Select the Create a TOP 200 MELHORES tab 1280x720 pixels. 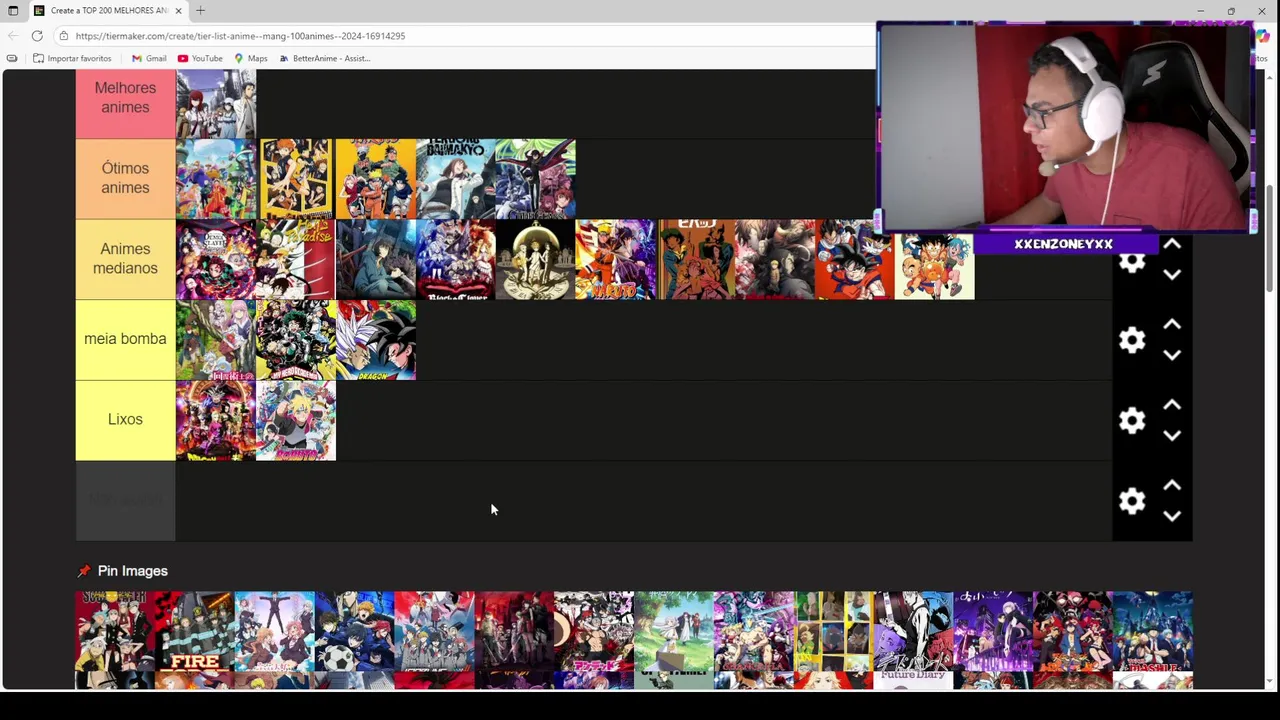pyautogui.click(x=108, y=10)
